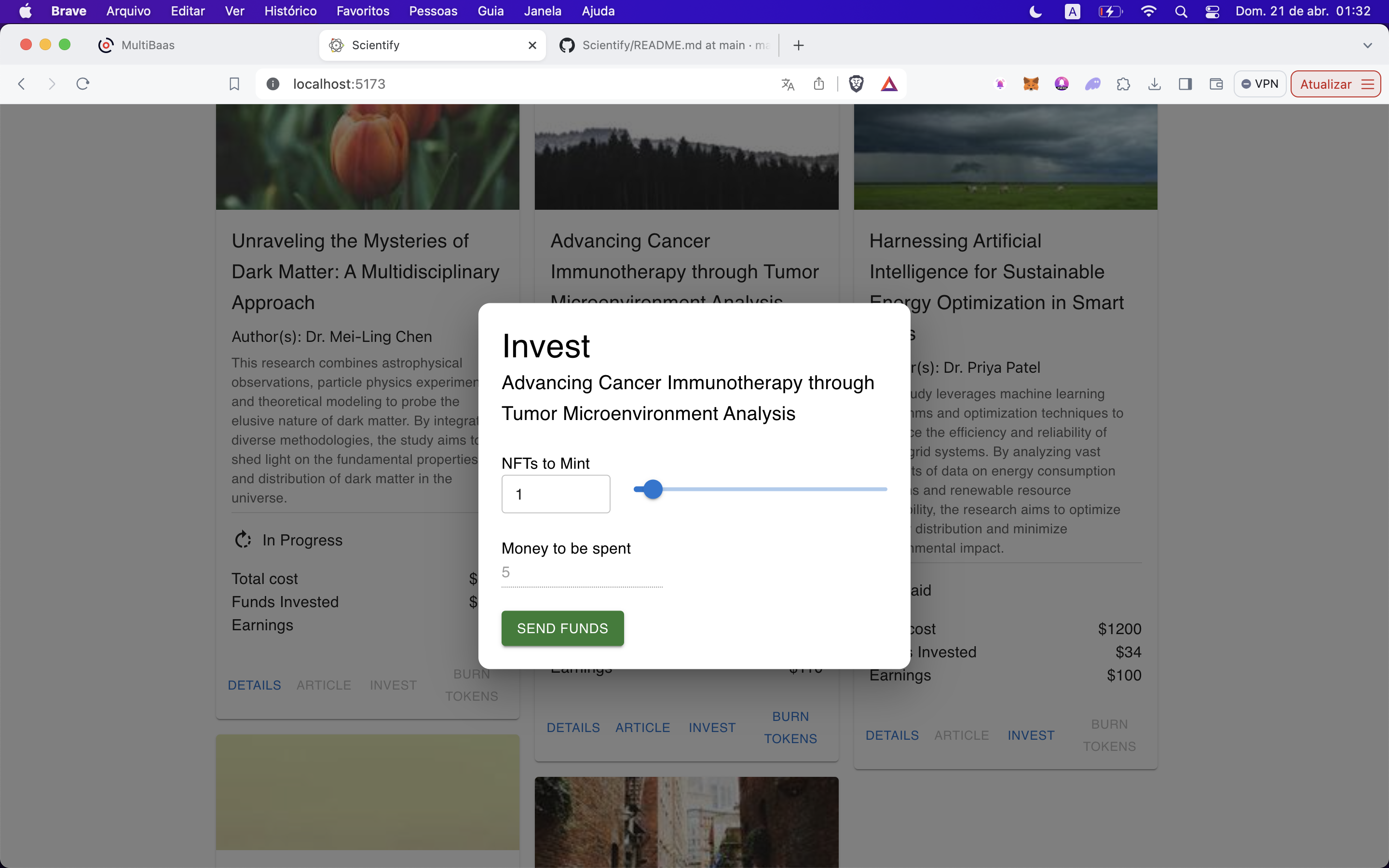Viewport: 1389px width, 868px height.
Task: Click the VPN button
Action: coord(1260,84)
